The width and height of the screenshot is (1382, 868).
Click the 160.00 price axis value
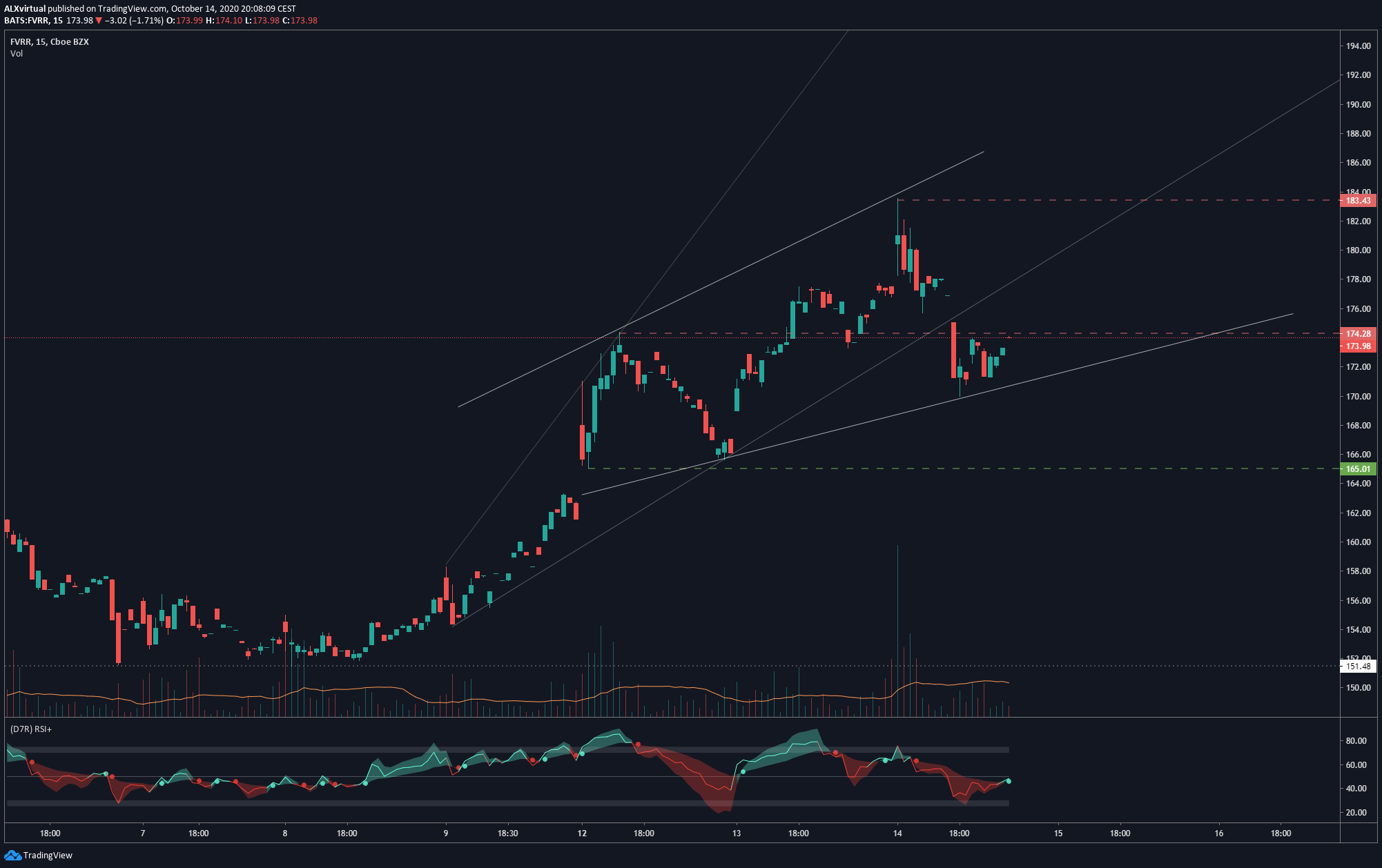[1358, 542]
